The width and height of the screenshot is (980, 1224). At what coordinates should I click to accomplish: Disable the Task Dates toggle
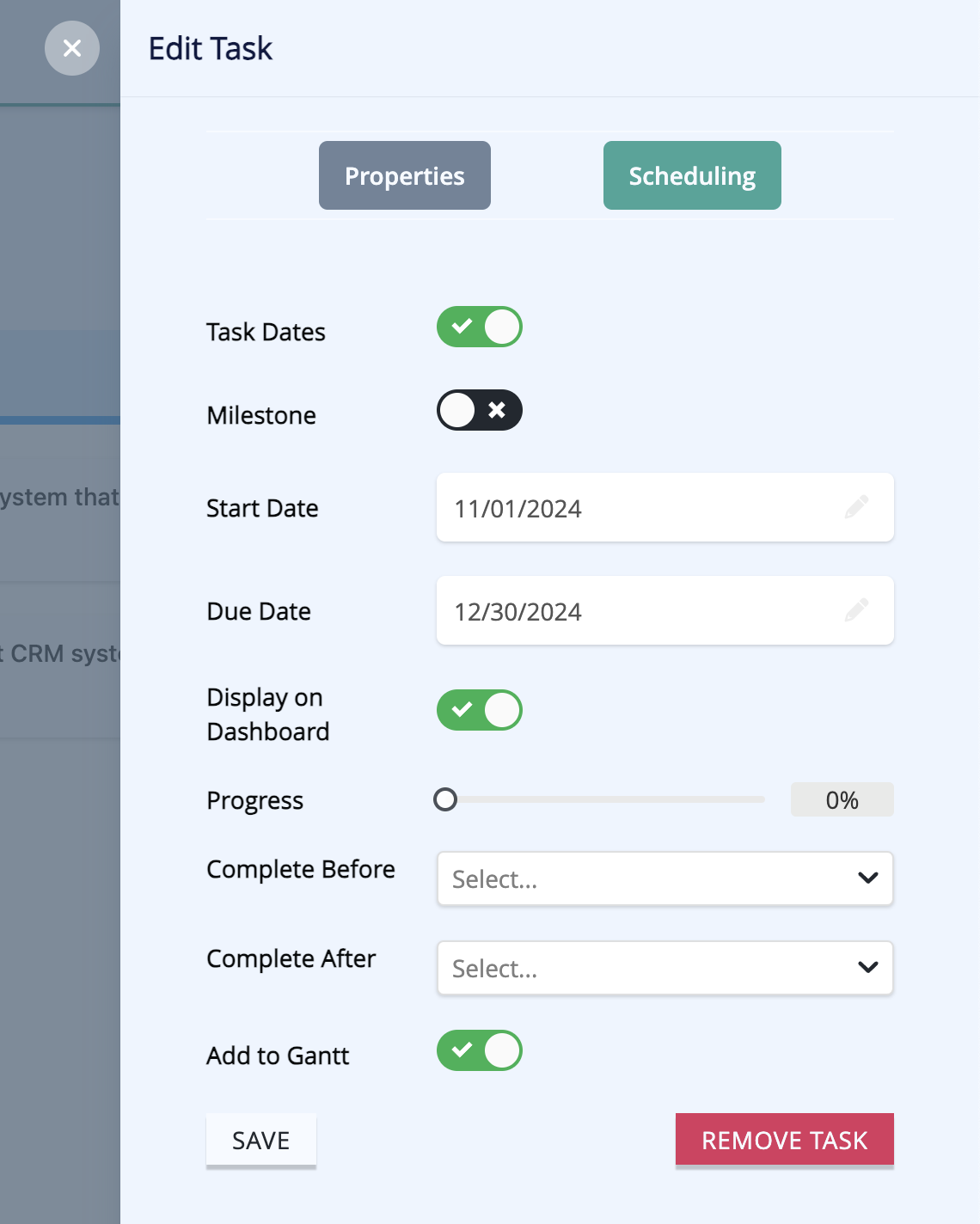480,327
